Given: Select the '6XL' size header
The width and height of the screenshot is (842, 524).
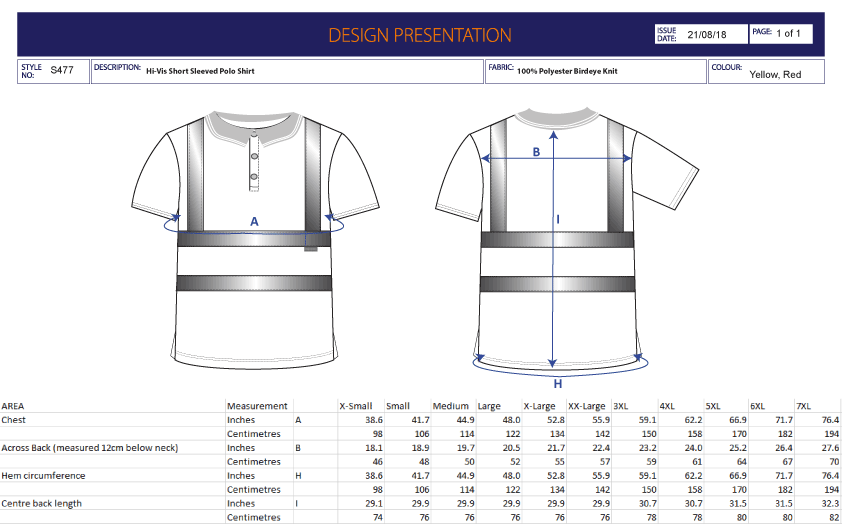Looking at the screenshot, I should [757, 406].
